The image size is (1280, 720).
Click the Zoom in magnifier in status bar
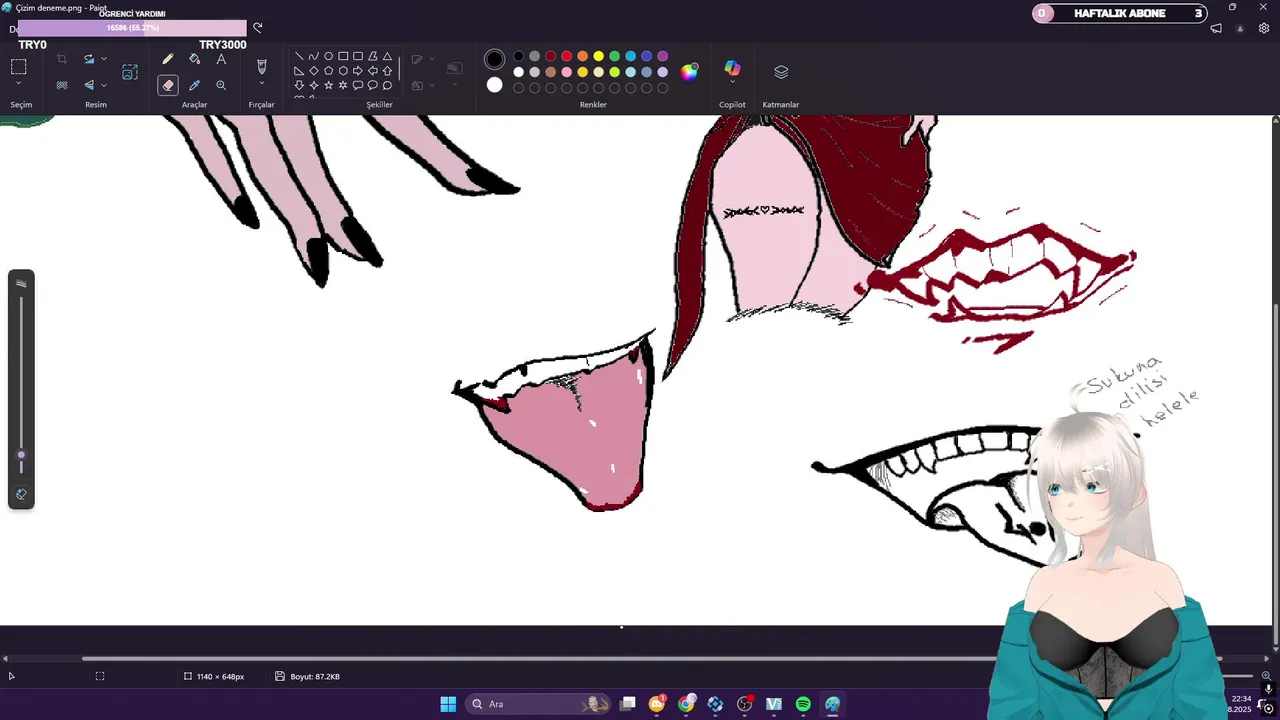point(1265,676)
